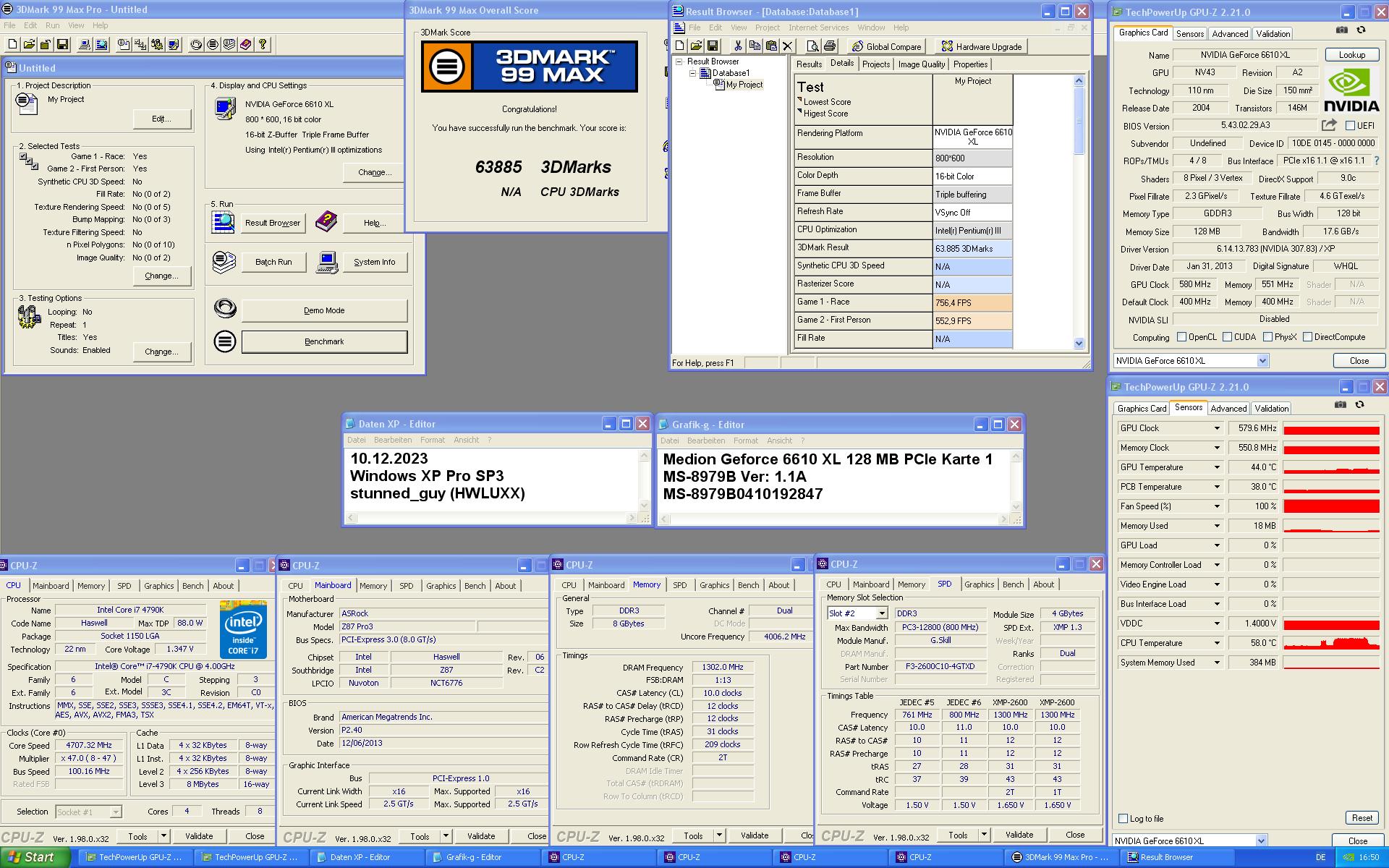The image size is (1389, 868).
Task: Click Result Browser magnifier icon in 3DMark toolbar
Action: 101,45
